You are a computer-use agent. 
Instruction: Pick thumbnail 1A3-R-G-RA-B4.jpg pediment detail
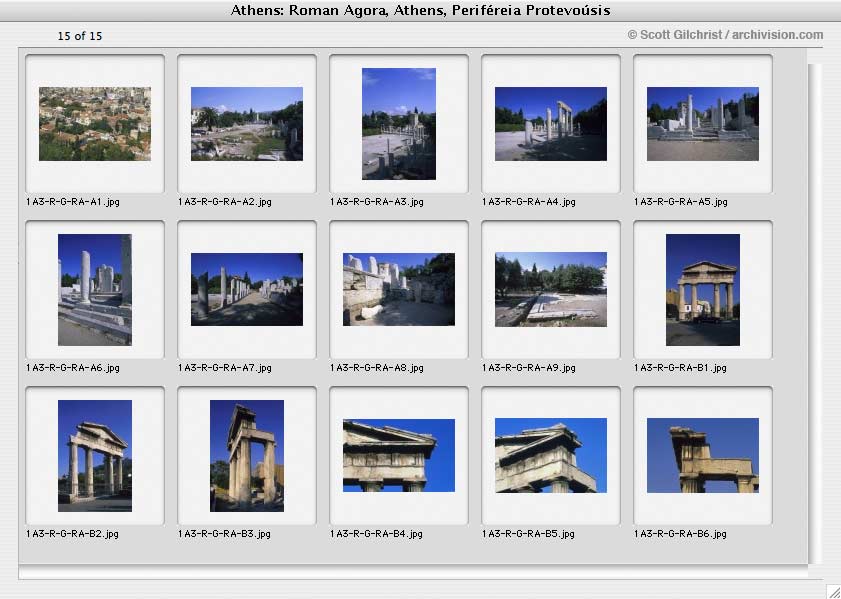coord(399,456)
